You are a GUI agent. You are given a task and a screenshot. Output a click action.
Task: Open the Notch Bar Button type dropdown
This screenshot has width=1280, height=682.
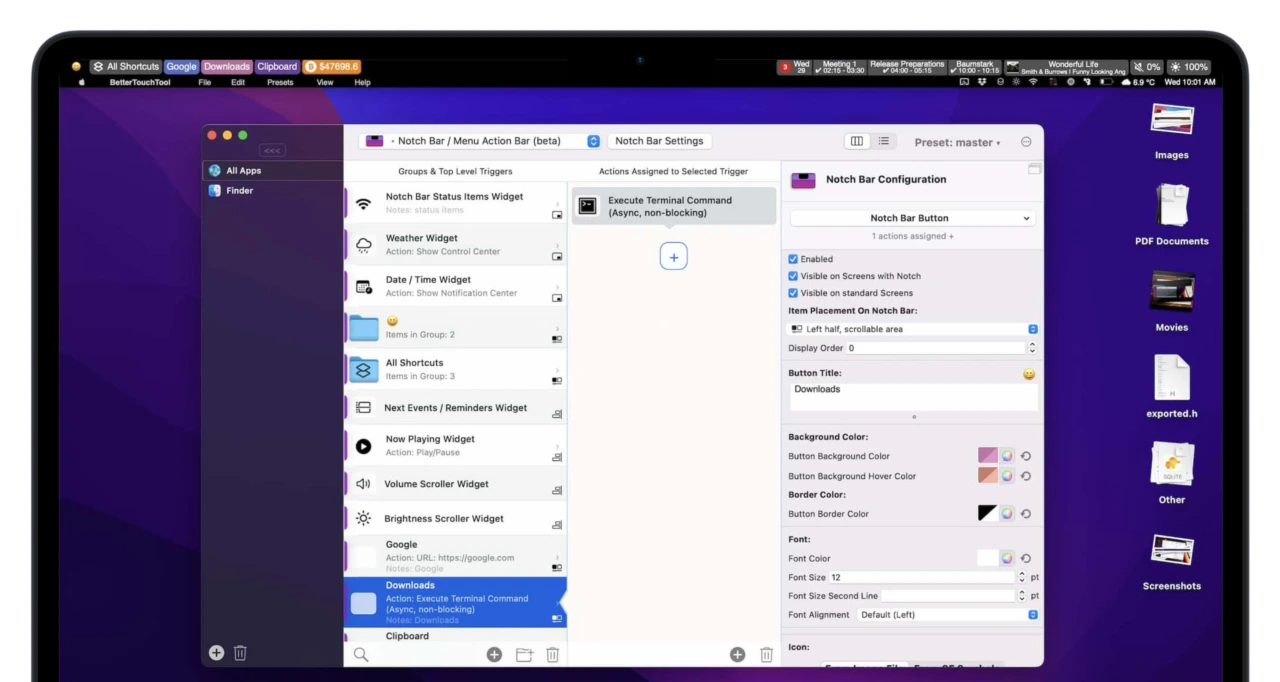(912, 218)
